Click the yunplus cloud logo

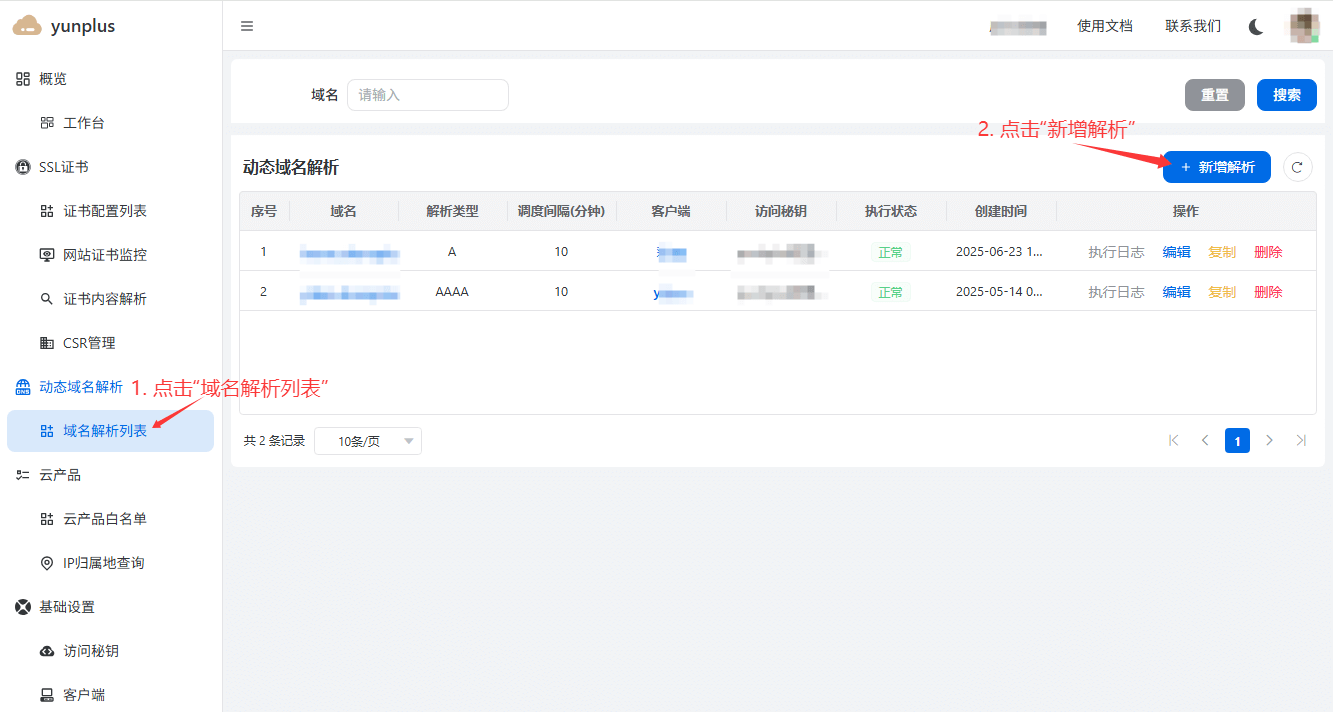27,26
